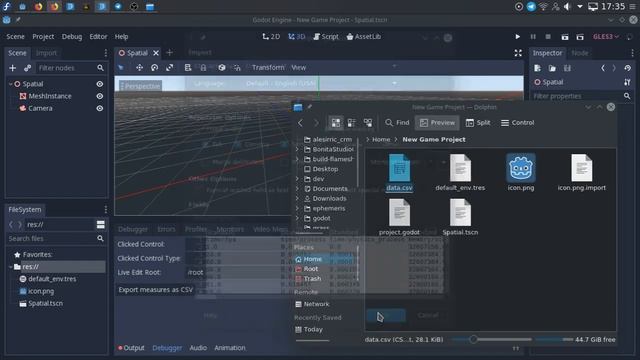Screen dimensions: 640x360
Task: Open the Output bottom panel
Action: (131, 348)
